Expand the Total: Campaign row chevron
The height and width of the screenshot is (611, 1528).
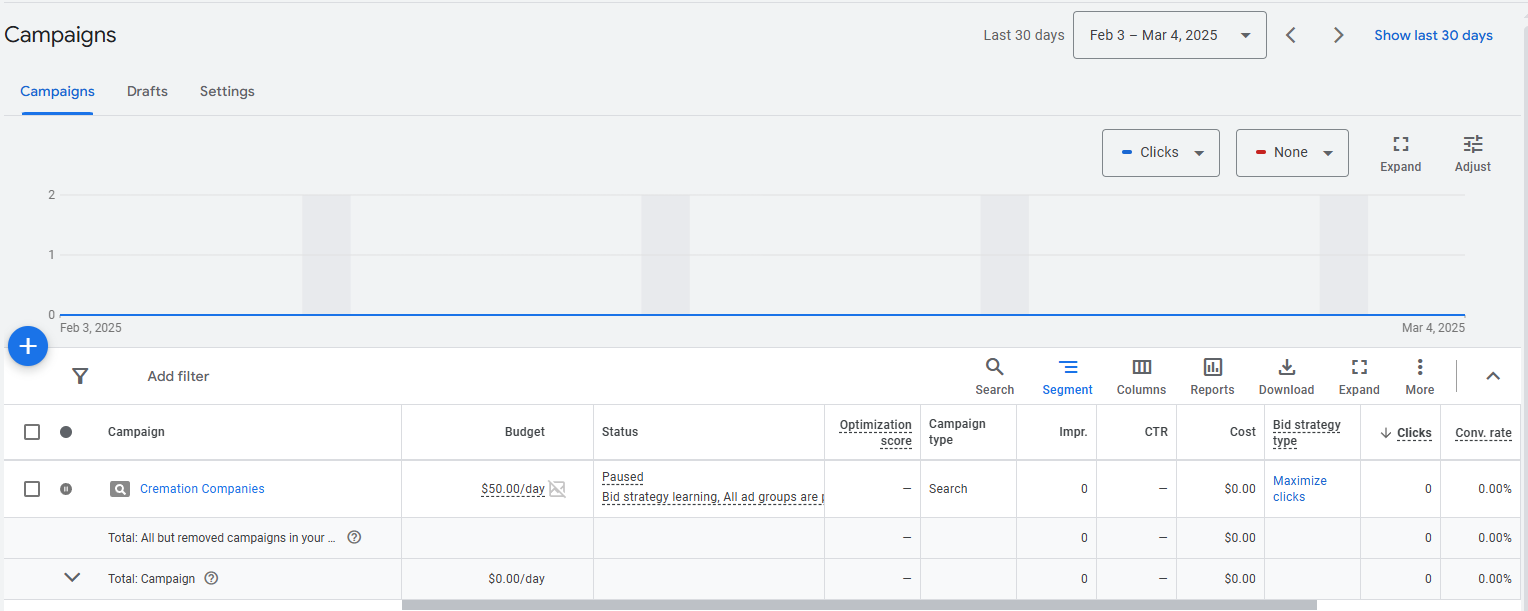coord(72,577)
